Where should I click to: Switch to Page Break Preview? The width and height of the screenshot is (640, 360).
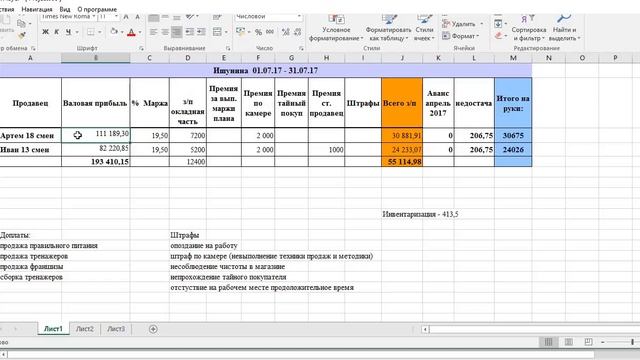point(588,342)
